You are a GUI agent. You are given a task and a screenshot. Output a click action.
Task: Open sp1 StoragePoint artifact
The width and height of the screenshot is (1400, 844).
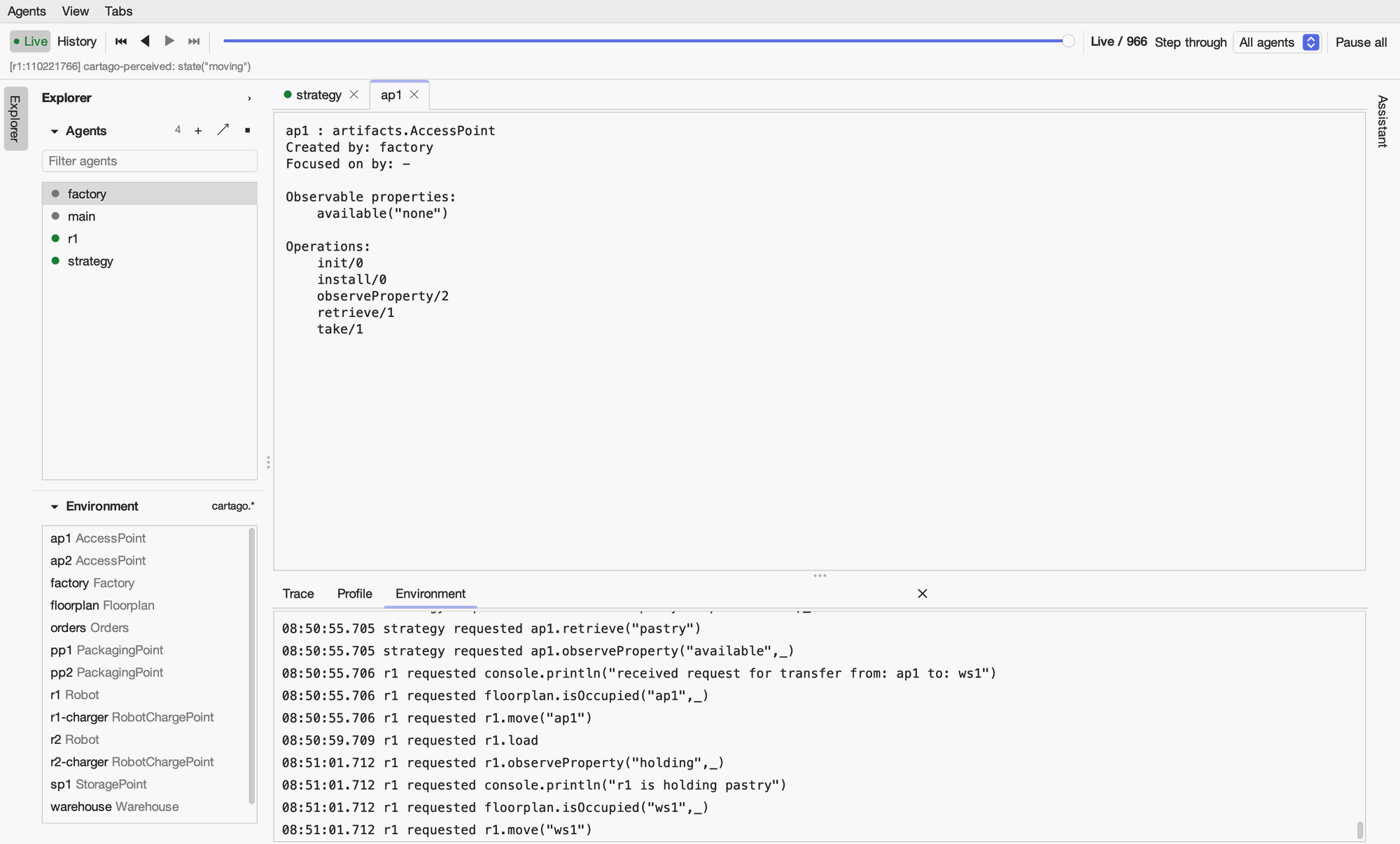(146, 785)
